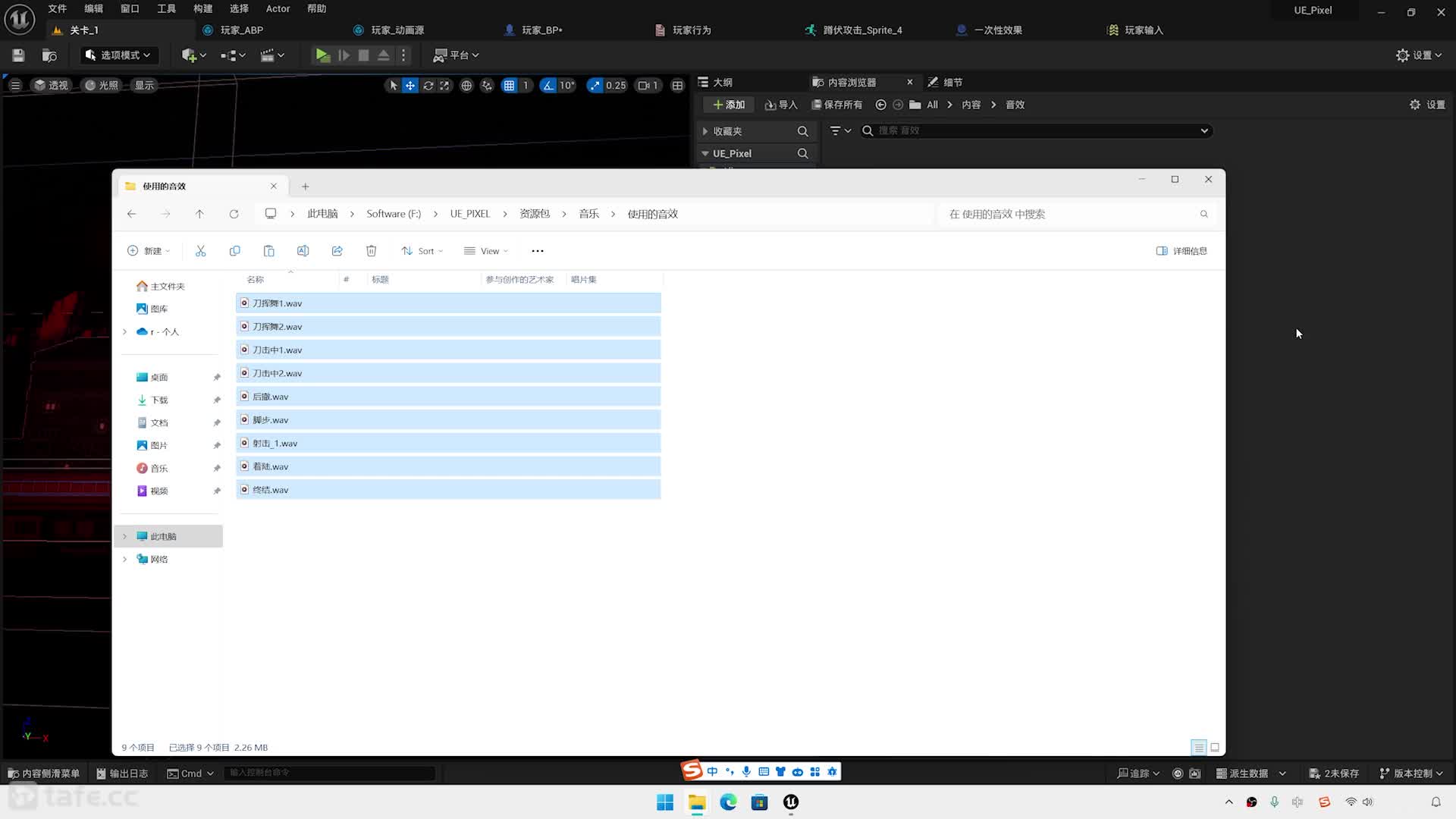
Task: Select the translate/move tool icon
Action: 410,85
